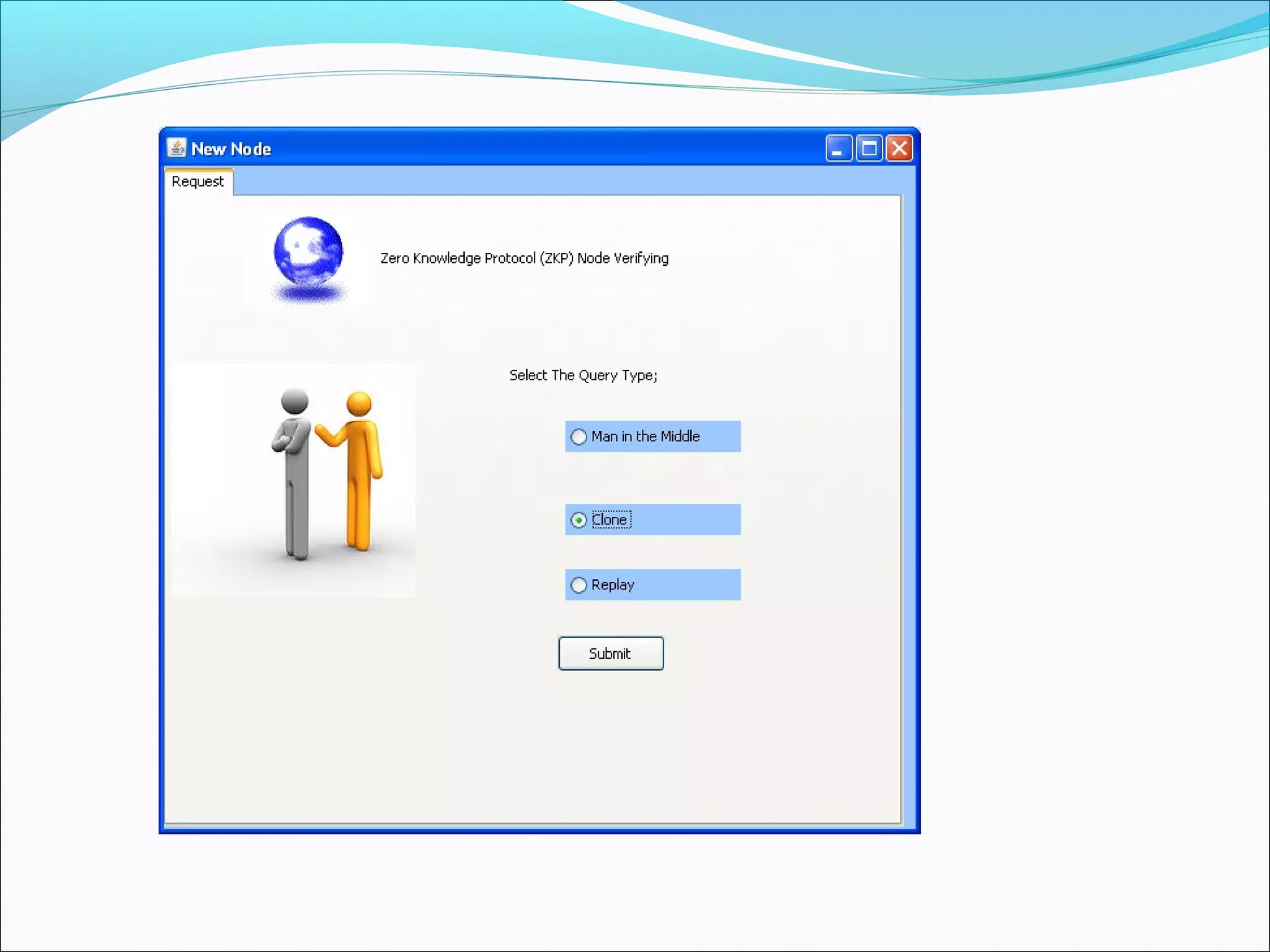Click the blue globe image
Viewport: 1270px width, 952px height.
pyautogui.click(x=308, y=250)
